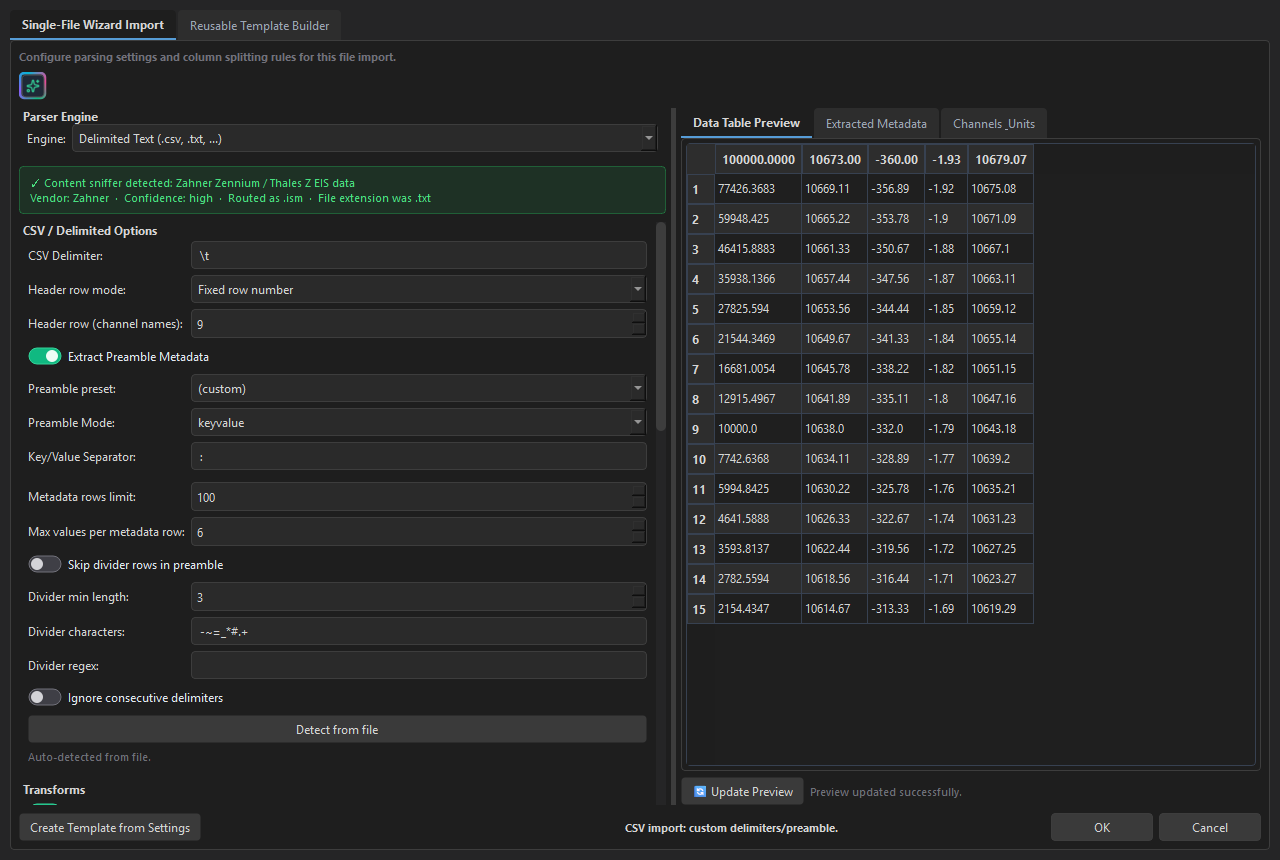Click cell 10661.33
This screenshot has height=860, width=1280.
point(834,249)
